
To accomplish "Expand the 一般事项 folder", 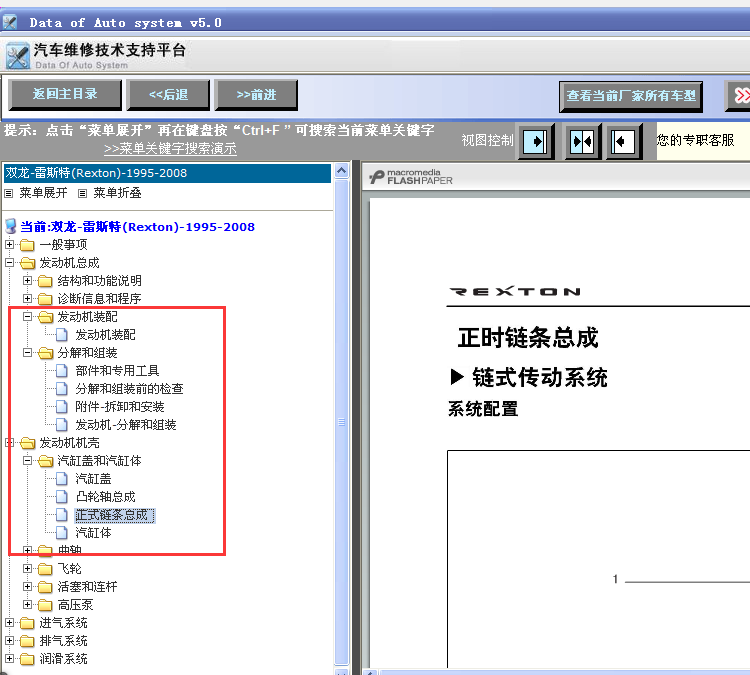I will (x=9, y=244).
